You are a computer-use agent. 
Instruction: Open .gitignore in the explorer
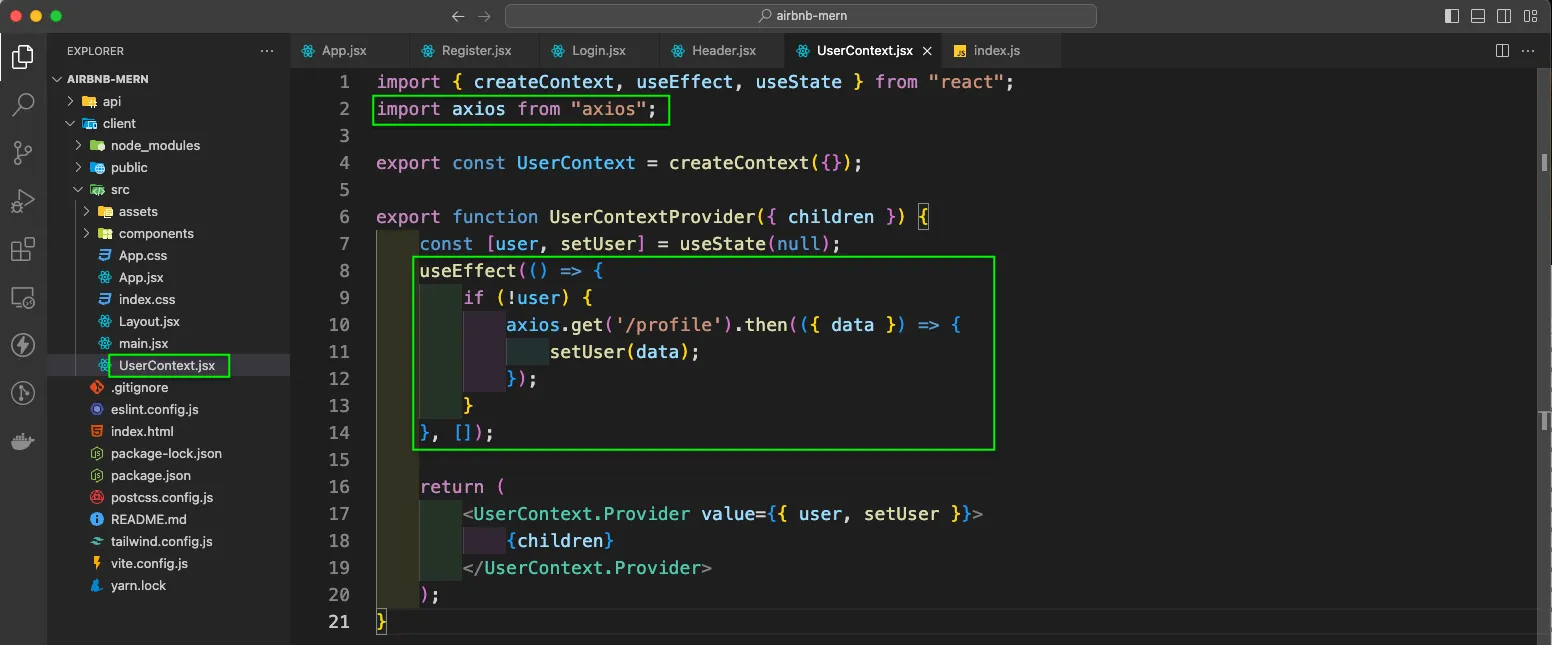pos(169,387)
